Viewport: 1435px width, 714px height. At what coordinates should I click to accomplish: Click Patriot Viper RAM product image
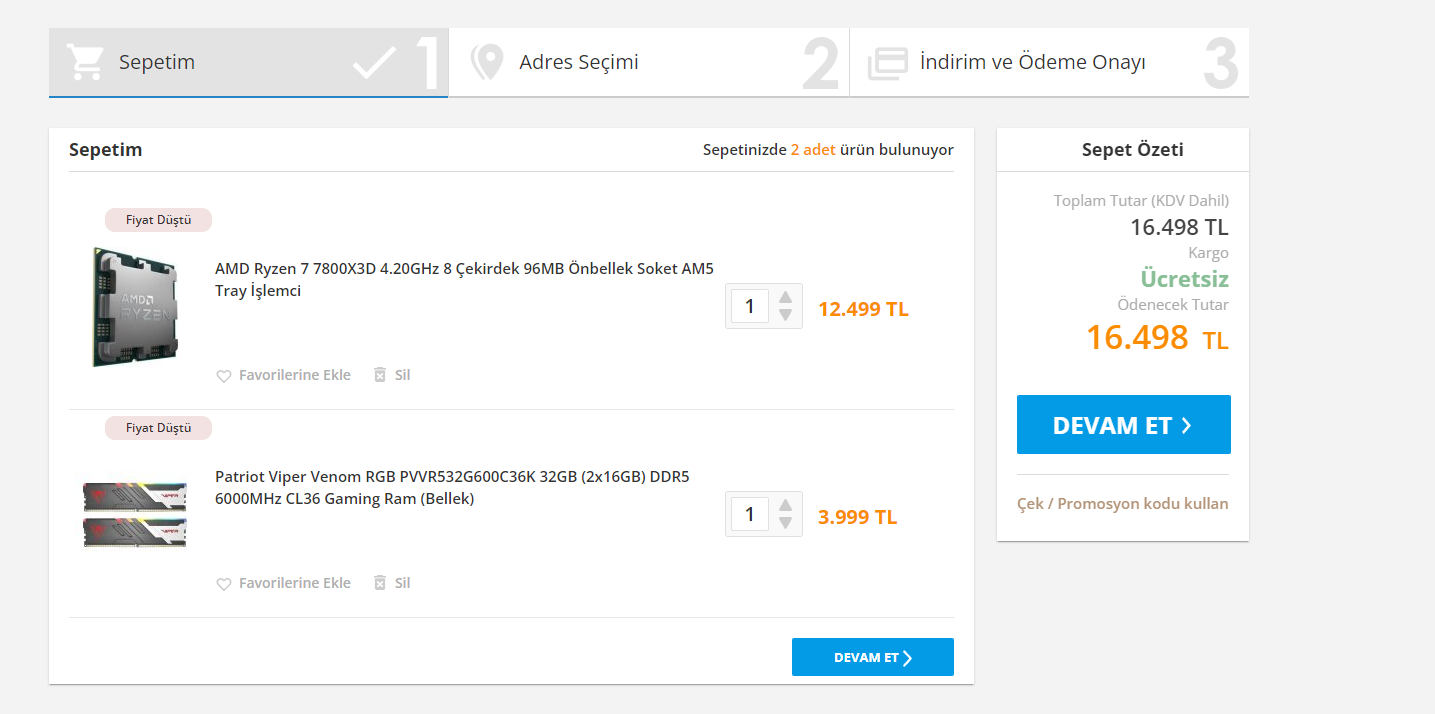pyautogui.click(x=135, y=514)
